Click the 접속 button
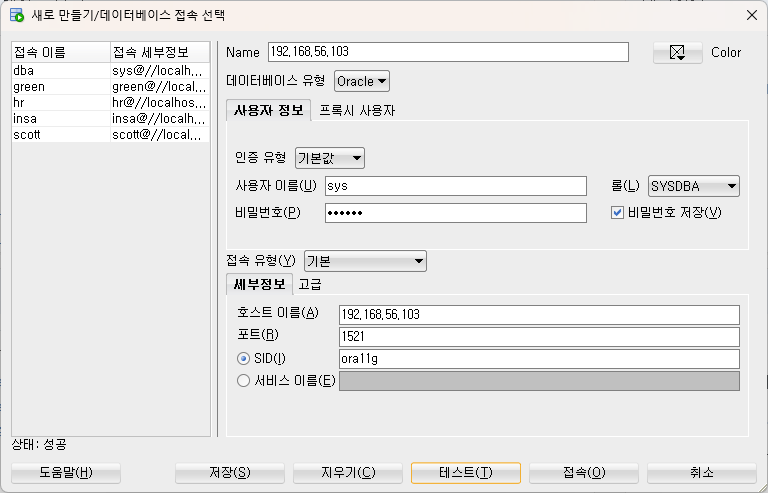This screenshot has height=493, width=768. (584, 472)
